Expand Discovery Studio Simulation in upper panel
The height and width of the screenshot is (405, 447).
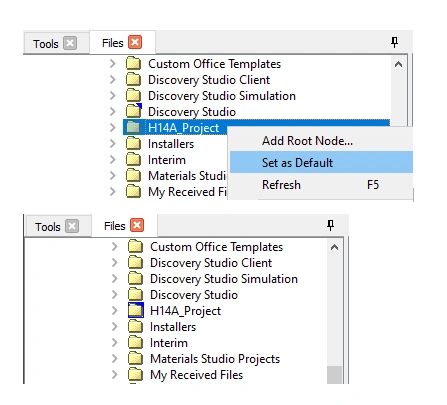click(x=113, y=95)
